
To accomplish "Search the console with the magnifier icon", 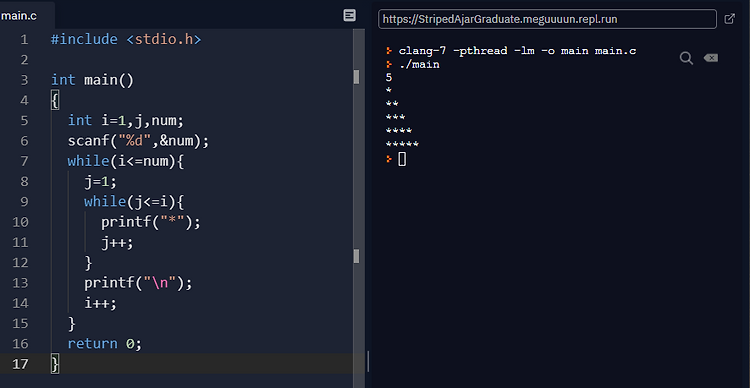I will coord(686,58).
